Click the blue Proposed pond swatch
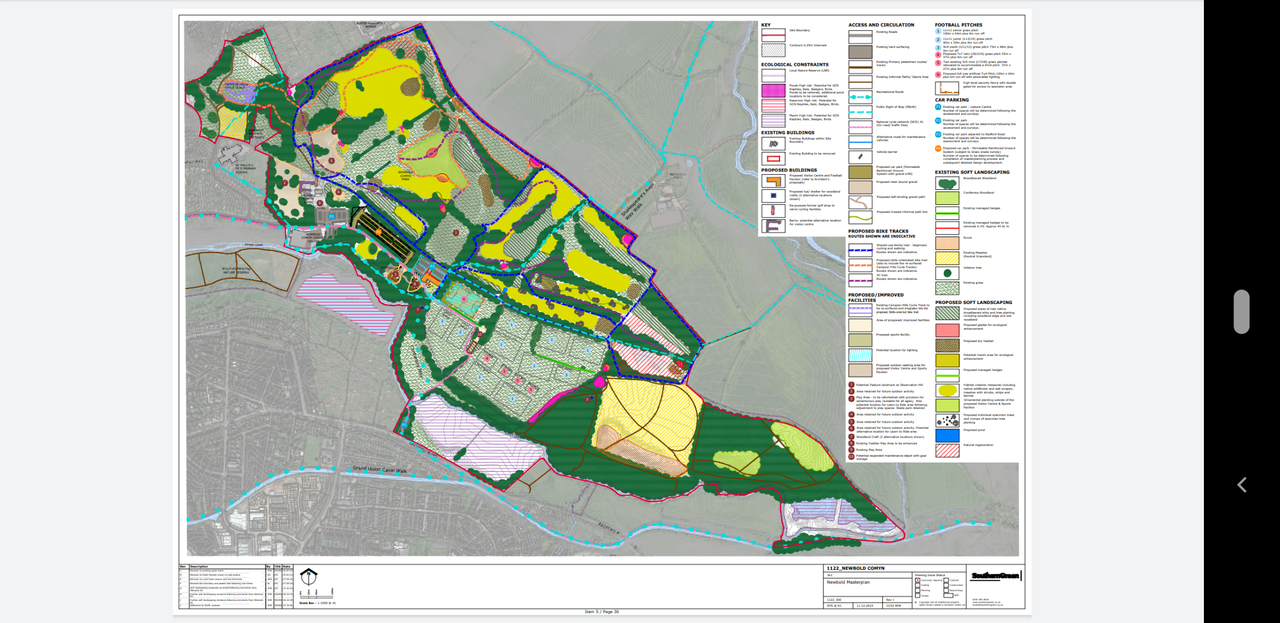The width and height of the screenshot is (1280, 623). point(948,435)
